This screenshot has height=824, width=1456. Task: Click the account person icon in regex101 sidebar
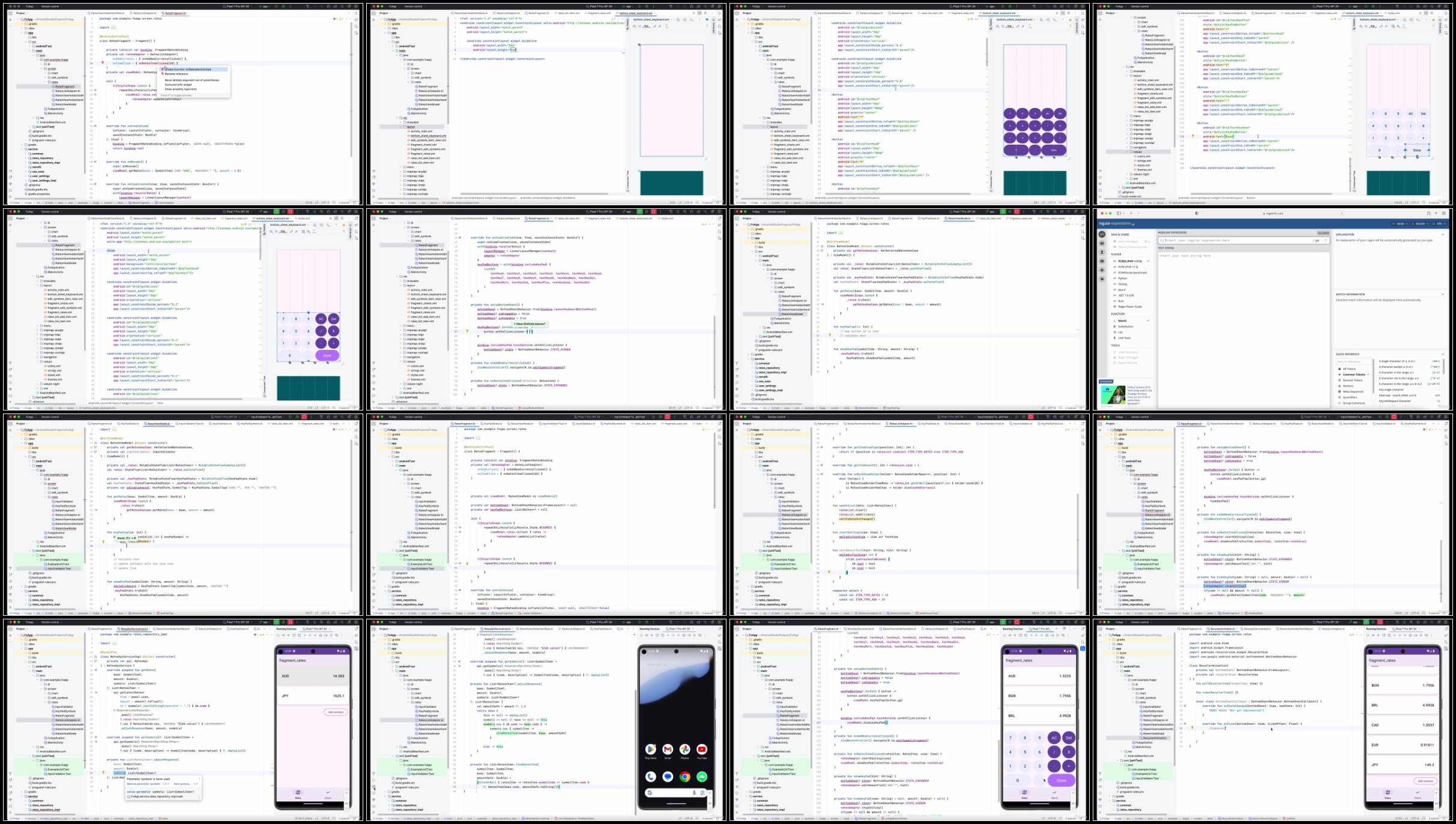[1102, 252]
